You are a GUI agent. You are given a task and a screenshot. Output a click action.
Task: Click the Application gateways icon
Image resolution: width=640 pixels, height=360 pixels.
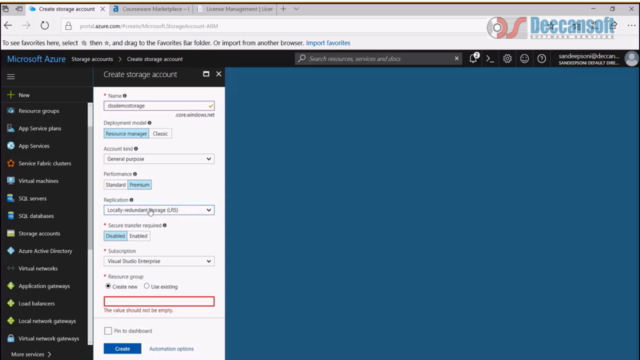(11, 286)
